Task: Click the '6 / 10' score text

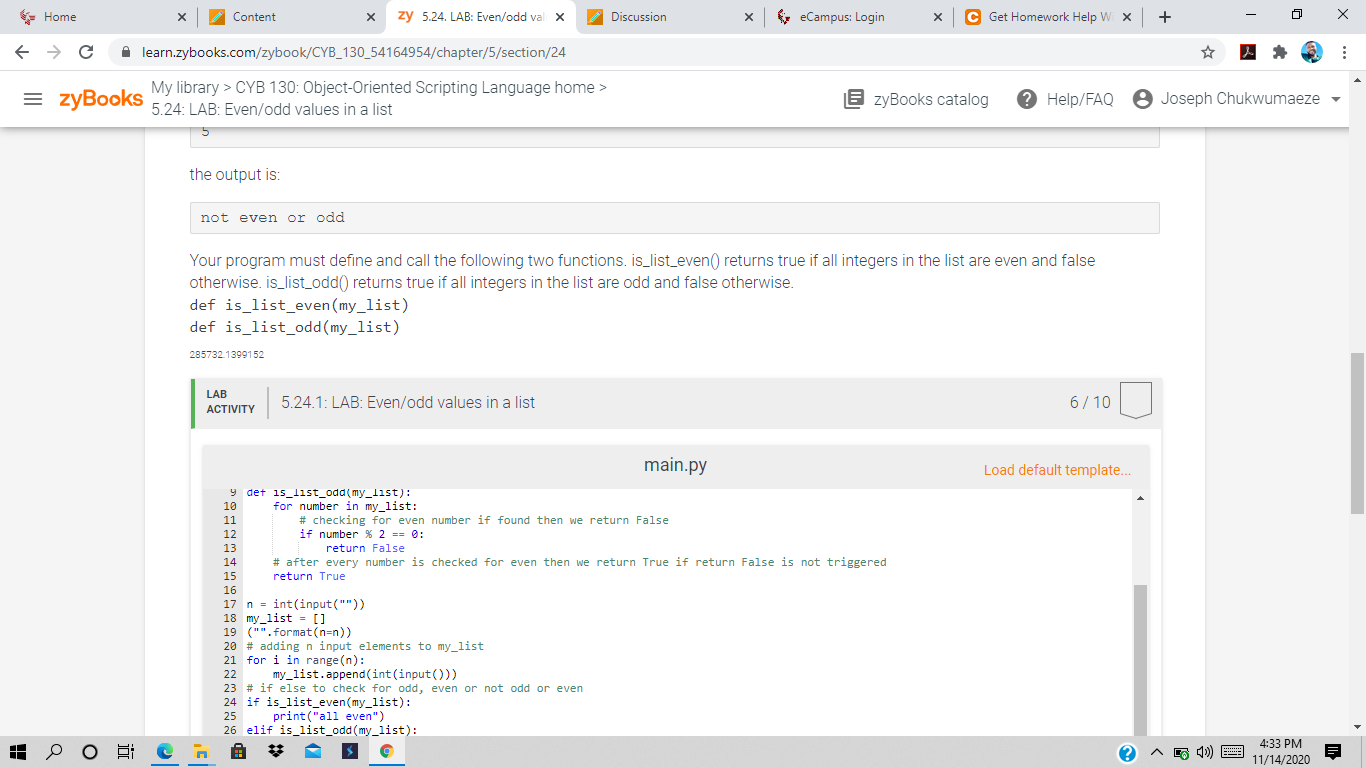Action: tap(1089, 402)
